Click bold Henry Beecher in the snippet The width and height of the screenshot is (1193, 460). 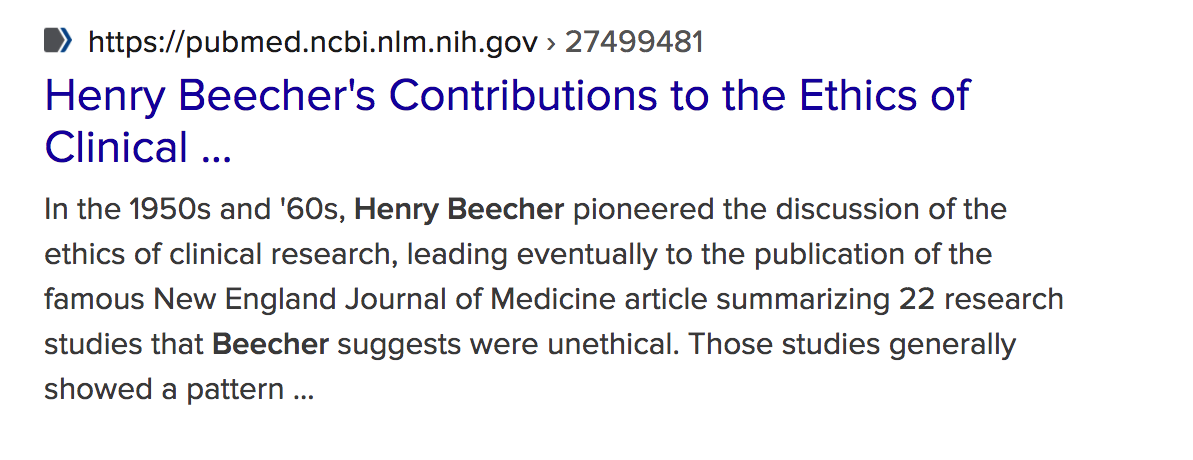point(460,209)
